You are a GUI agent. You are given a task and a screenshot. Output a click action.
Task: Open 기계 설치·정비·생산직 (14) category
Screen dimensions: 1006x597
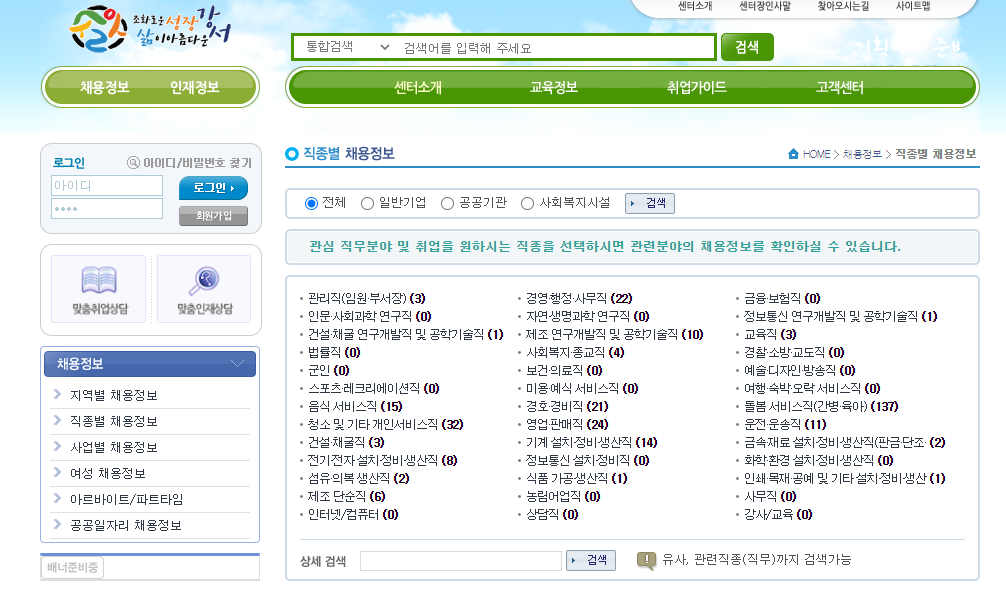(x=592, y=442)
